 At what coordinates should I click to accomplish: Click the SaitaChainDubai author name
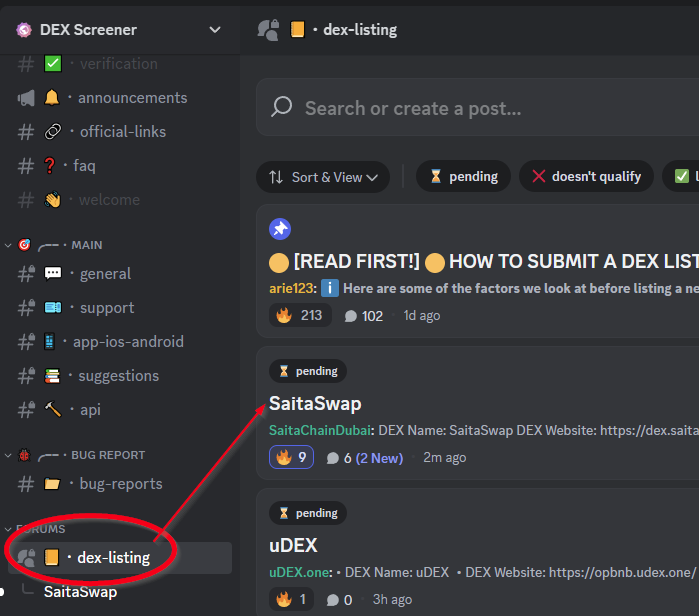(320, 431)
